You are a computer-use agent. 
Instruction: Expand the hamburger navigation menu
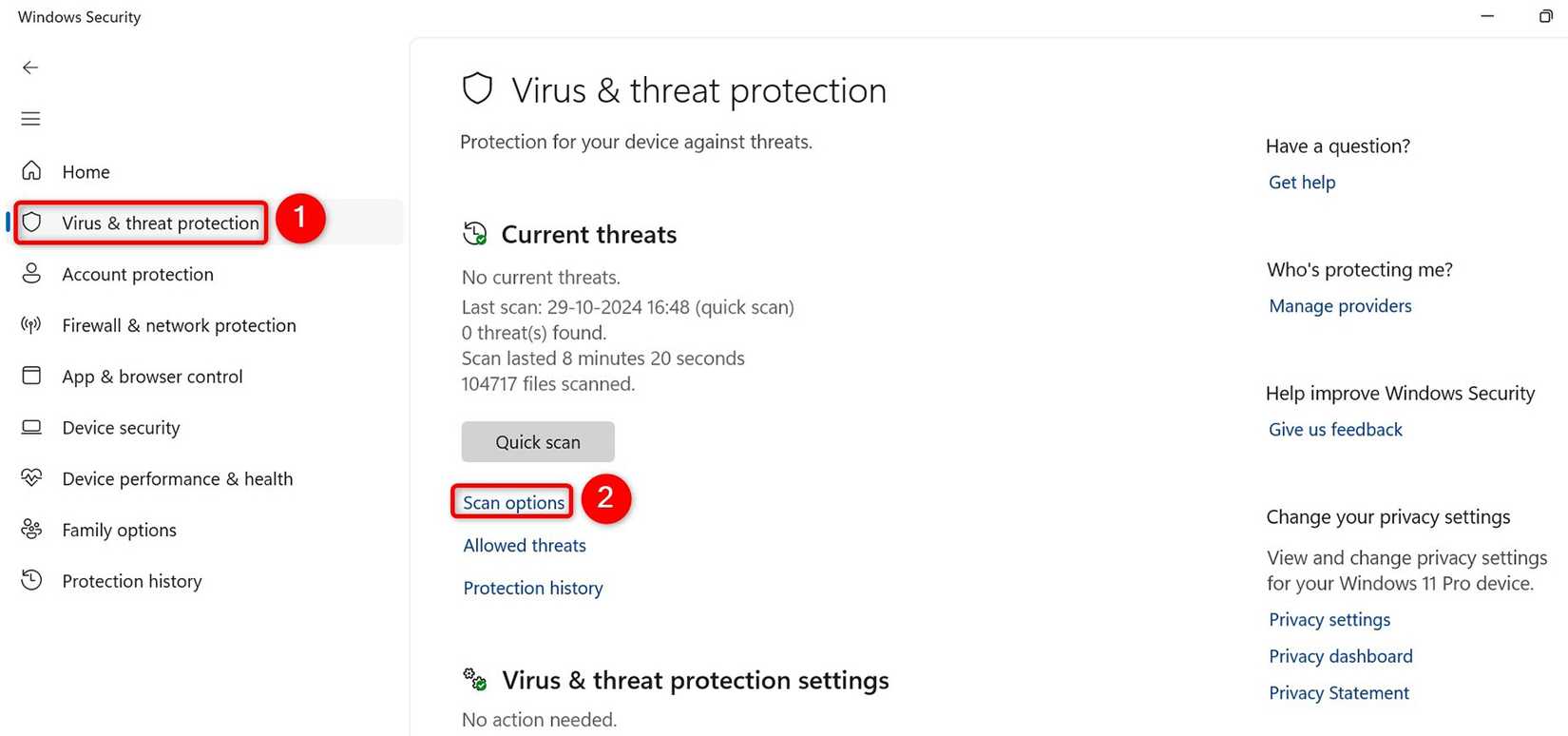point(29,118)
